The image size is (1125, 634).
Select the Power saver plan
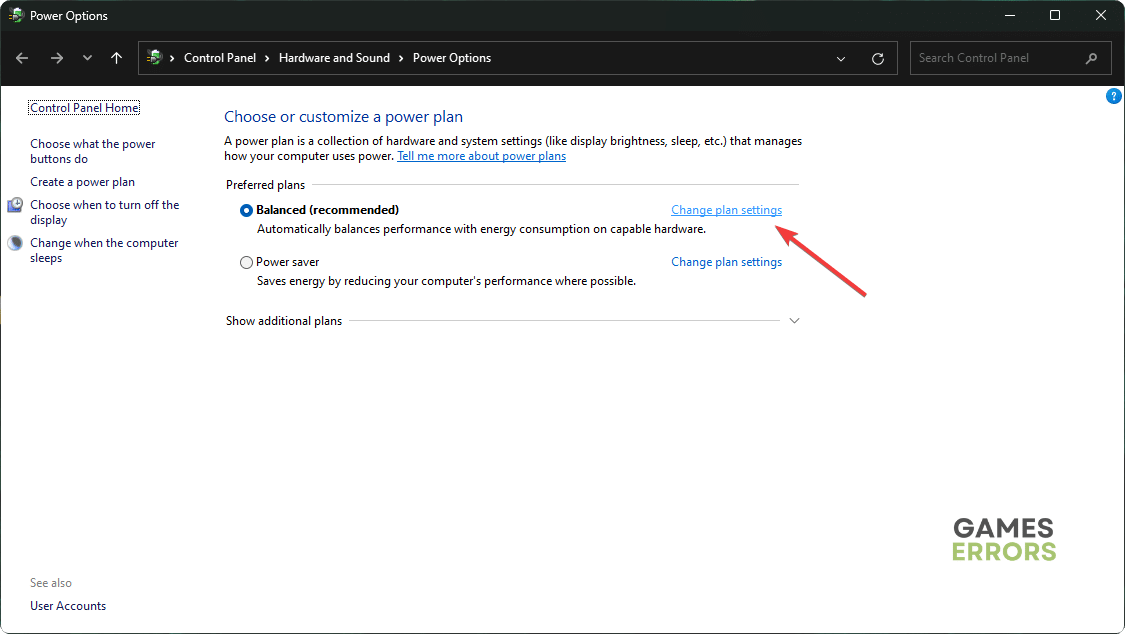246,262
